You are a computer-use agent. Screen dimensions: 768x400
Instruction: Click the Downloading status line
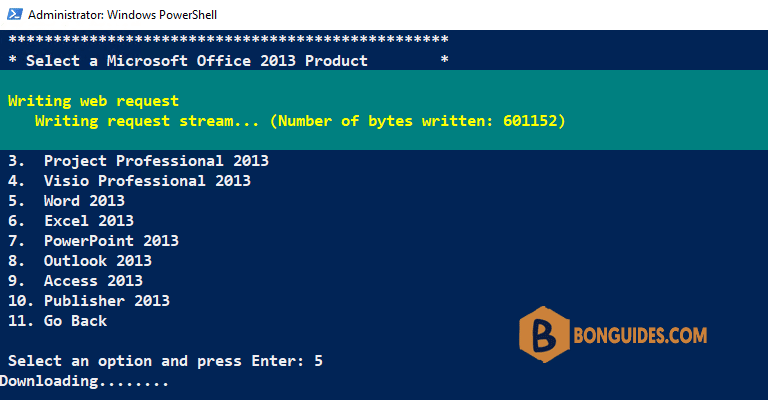(84, 381)
